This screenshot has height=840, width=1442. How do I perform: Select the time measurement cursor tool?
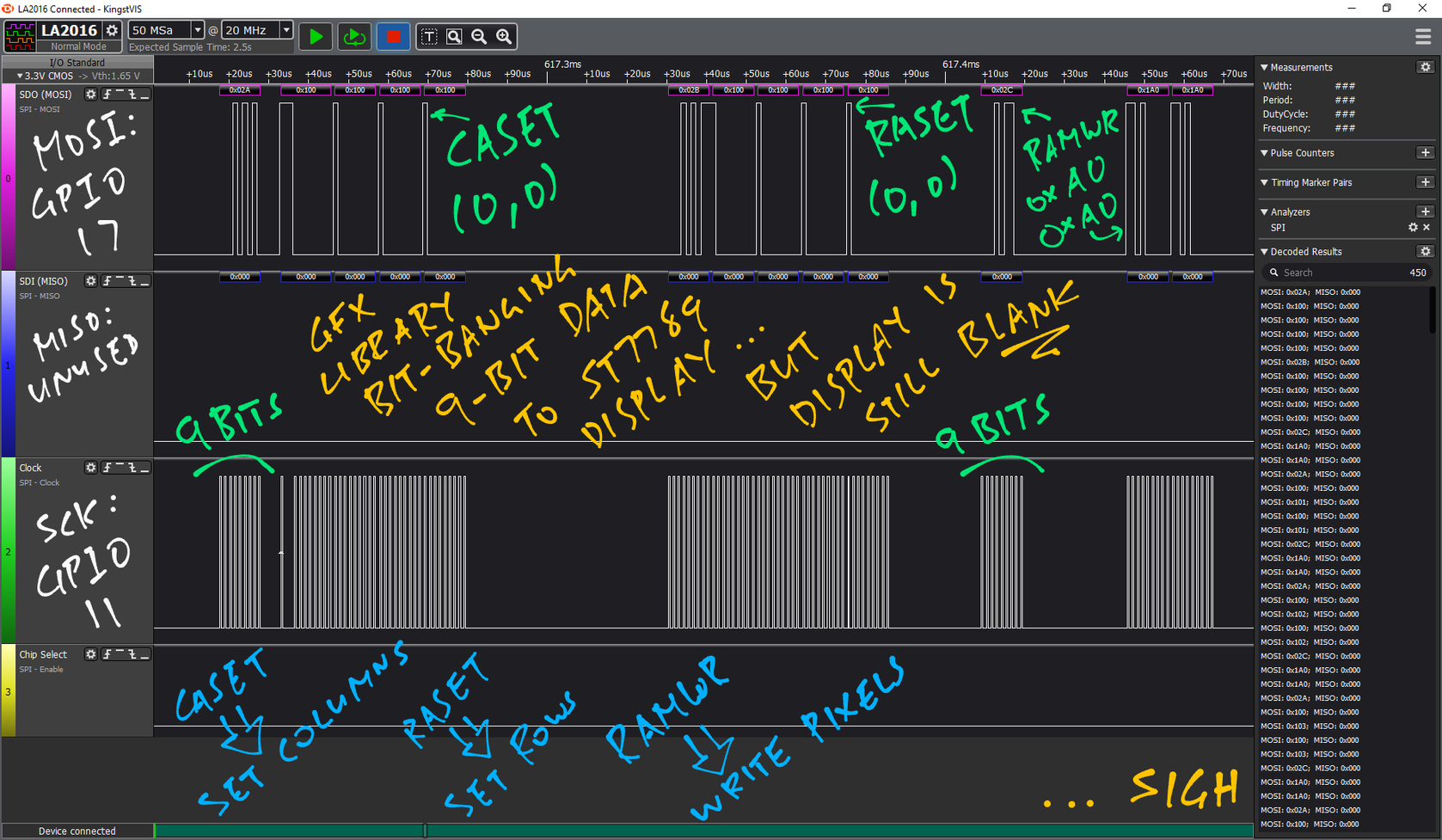coord(429,36)
